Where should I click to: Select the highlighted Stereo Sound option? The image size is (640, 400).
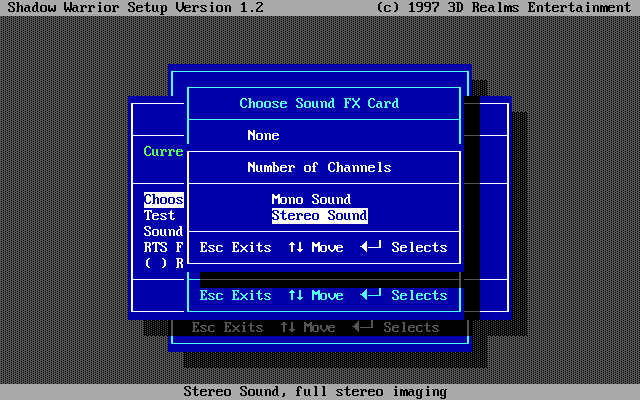320,216
